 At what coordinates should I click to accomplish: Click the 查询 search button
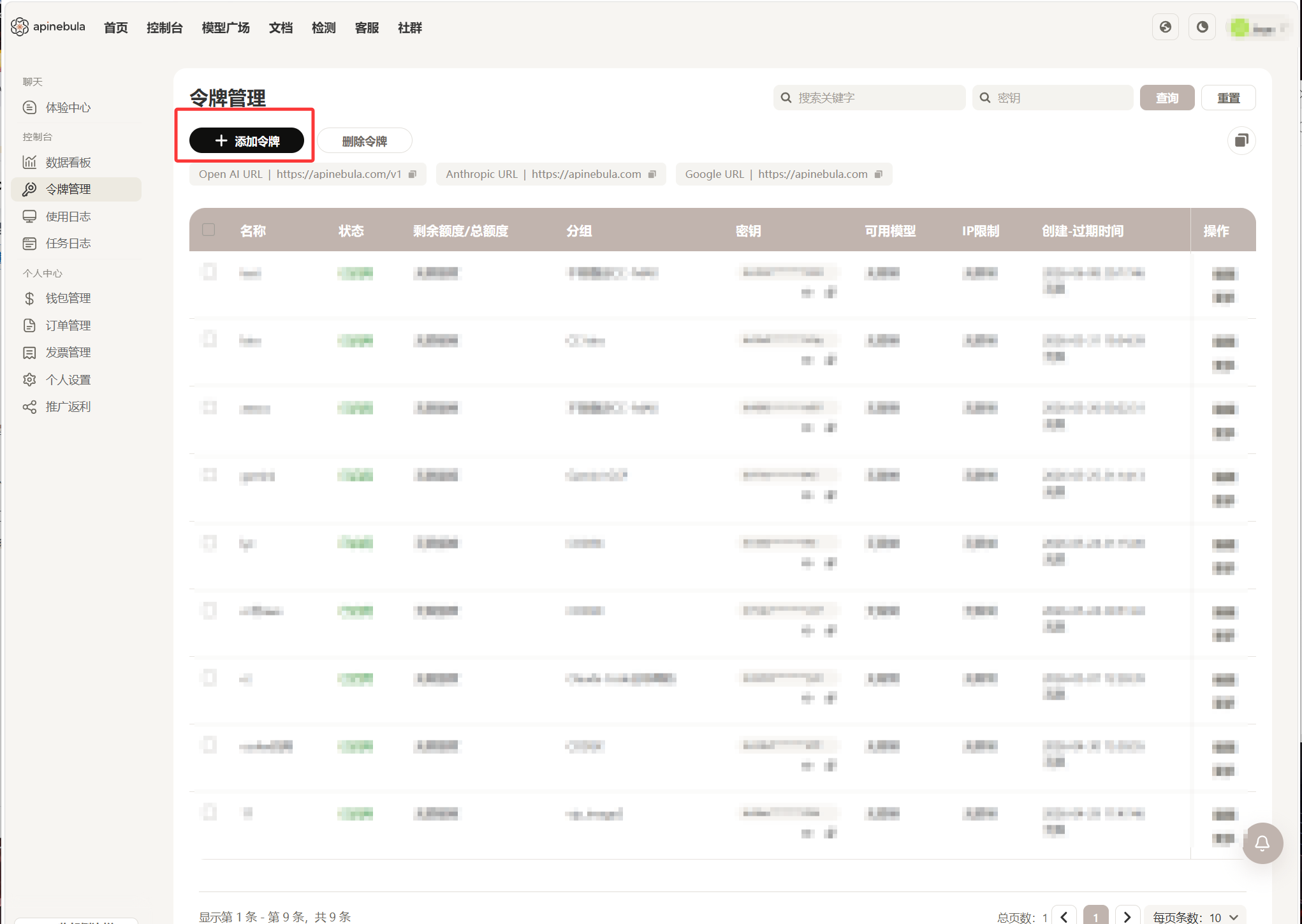coord(1166,98)
